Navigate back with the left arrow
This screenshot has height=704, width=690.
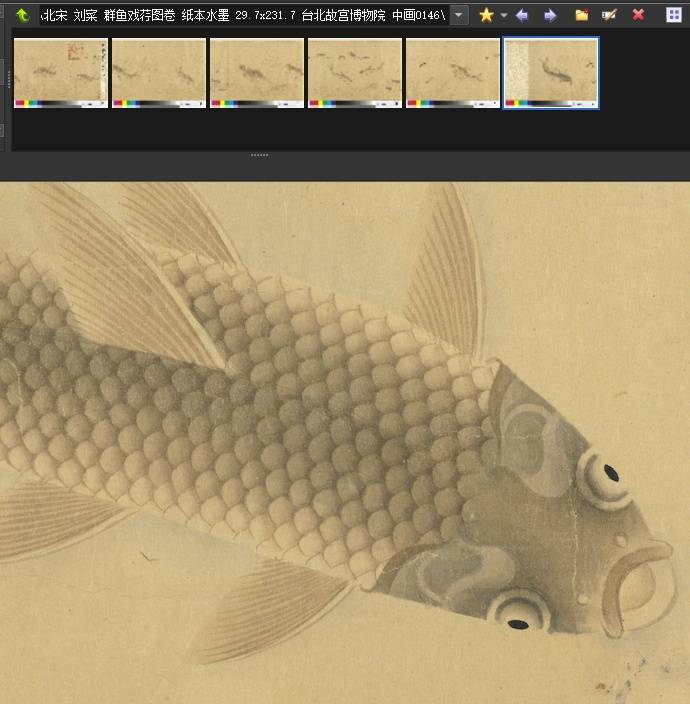click(x=521, y=15)
